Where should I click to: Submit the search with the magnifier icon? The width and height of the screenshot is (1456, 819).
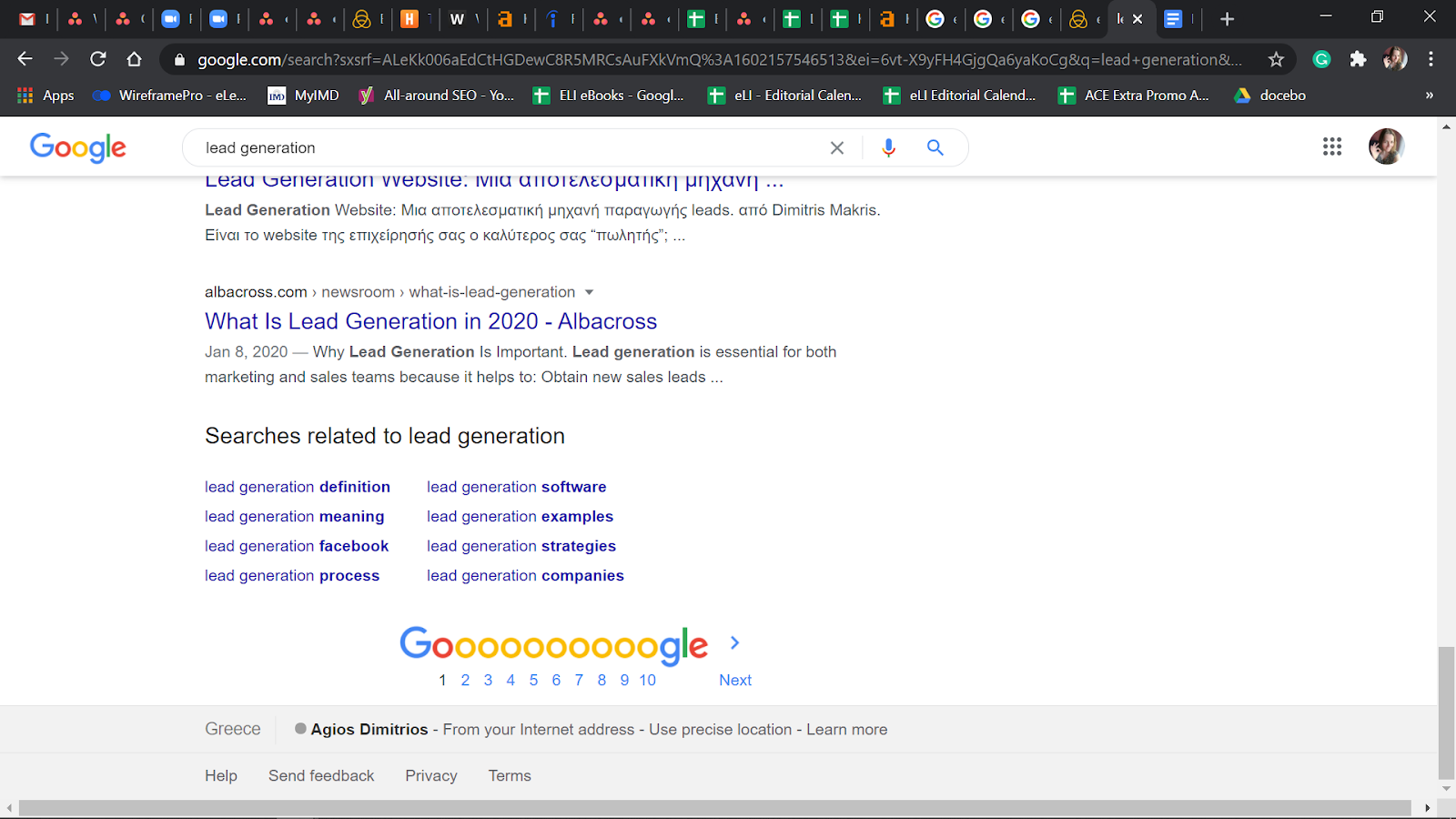coord(935,147)
